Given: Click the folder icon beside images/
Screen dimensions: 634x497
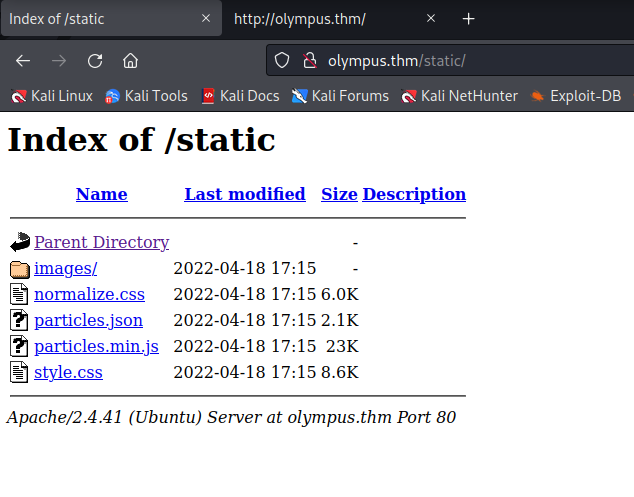Looking at the screenshot, I should [x=20, y=269].
